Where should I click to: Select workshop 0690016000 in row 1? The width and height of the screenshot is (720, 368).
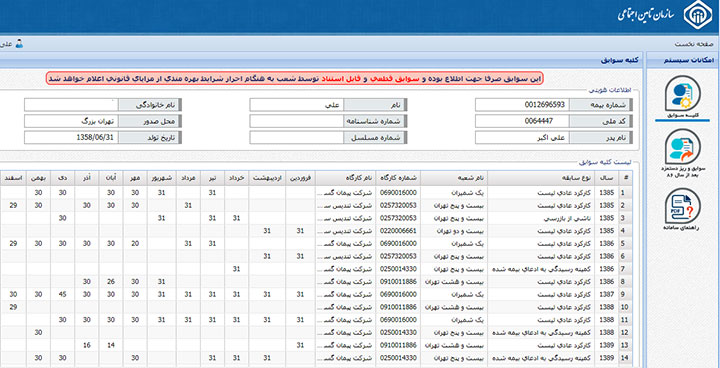[x=398, y=193]
